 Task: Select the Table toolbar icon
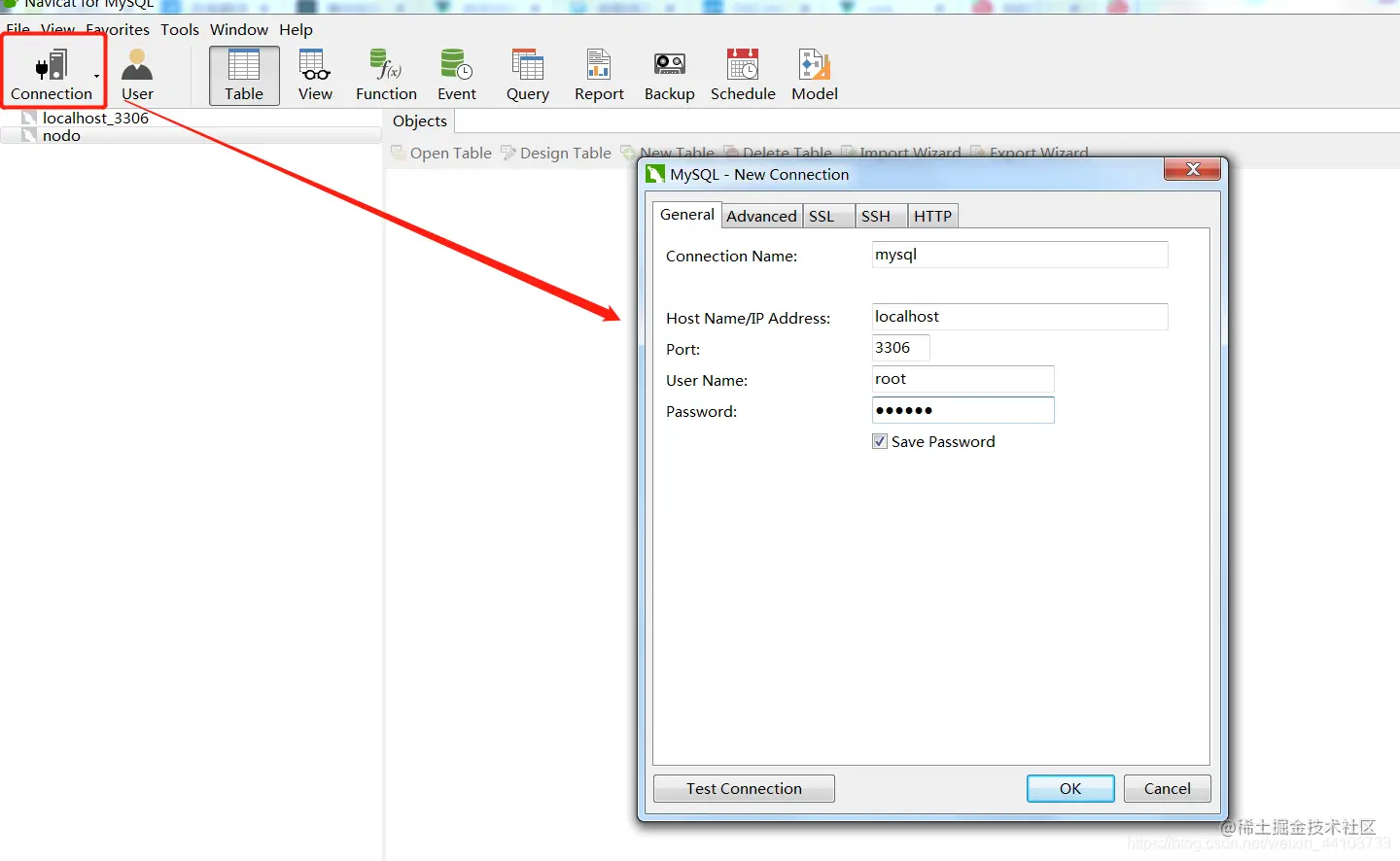point(244,74)
